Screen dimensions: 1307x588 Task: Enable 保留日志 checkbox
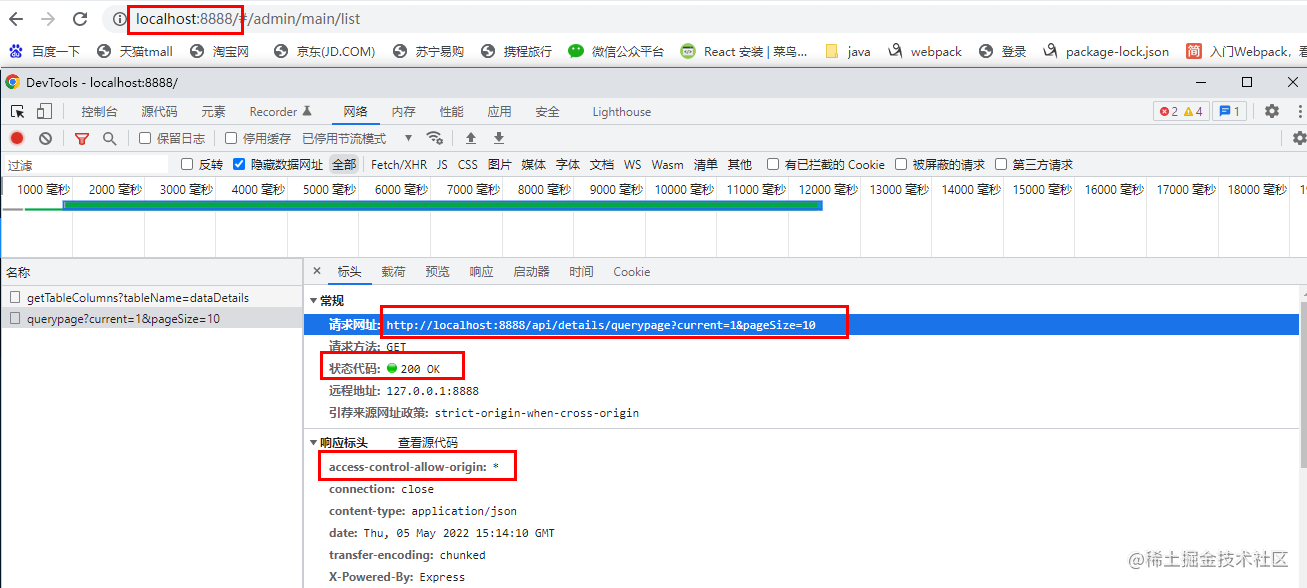pyautogui.click(x=145, y=138)
